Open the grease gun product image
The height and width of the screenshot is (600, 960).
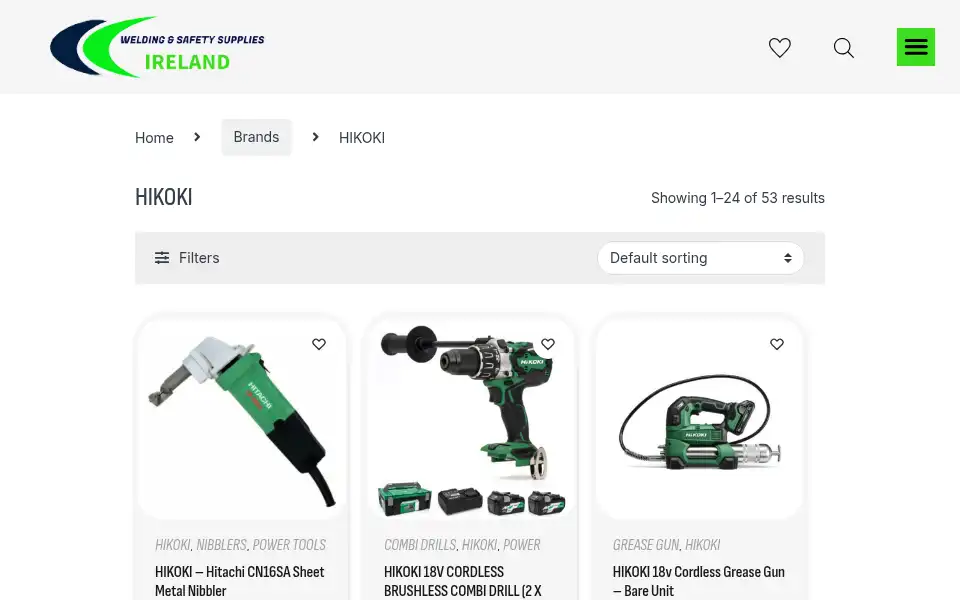(x=700, y=419)
